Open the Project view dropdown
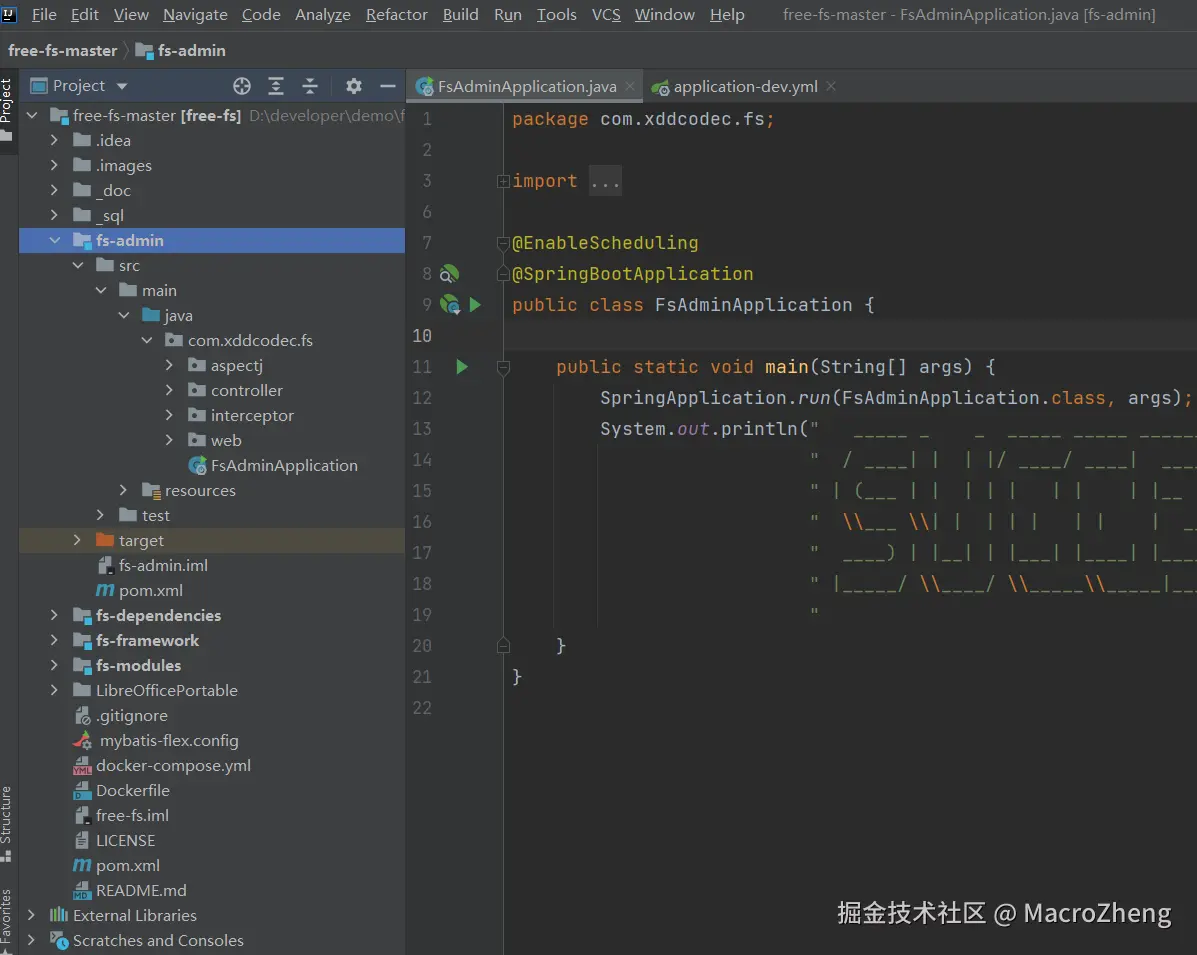This screenshot has height=955, width=1197. (122, 86)
